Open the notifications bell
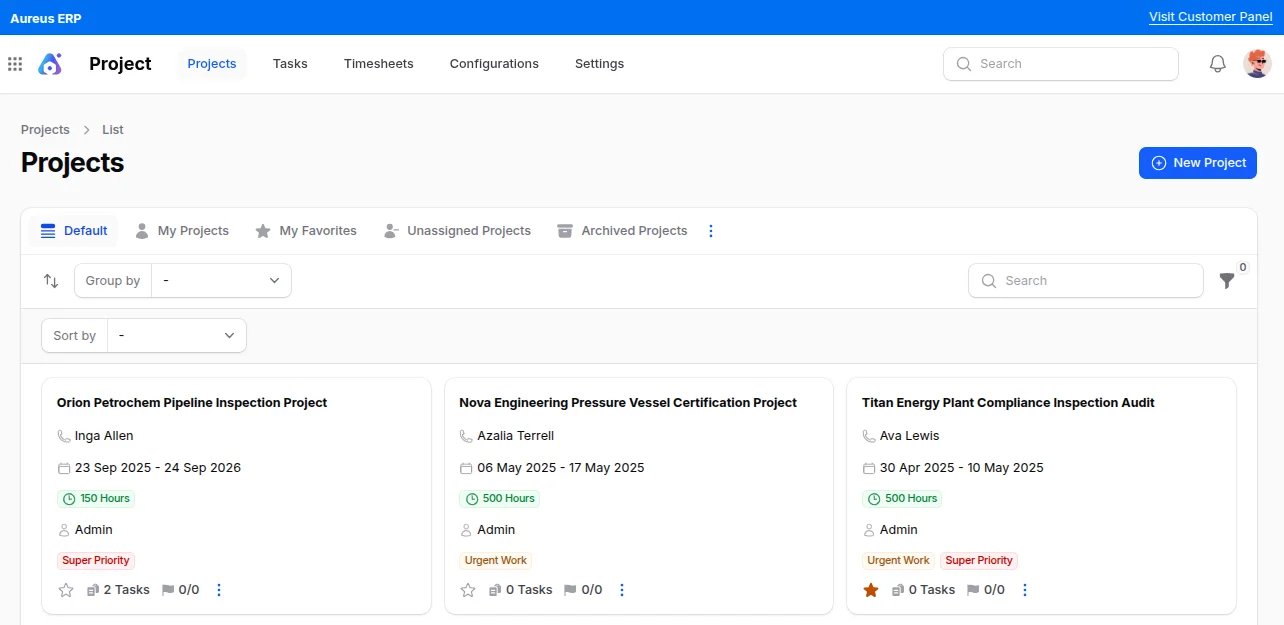The width and height of the screenshot is (1284, 625). (1217, 64)
